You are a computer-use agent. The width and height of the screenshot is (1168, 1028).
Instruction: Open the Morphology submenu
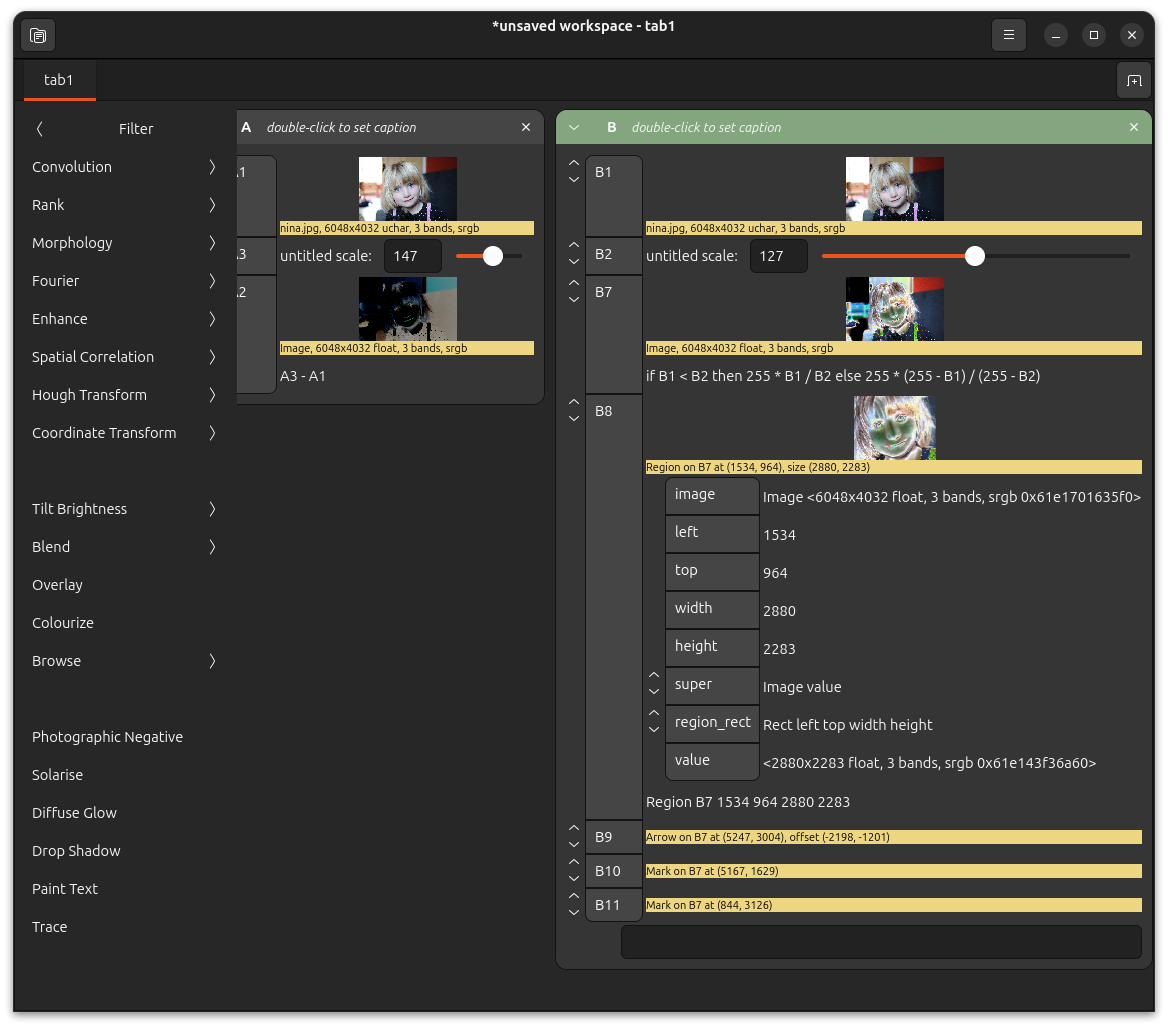click(124, 243)
